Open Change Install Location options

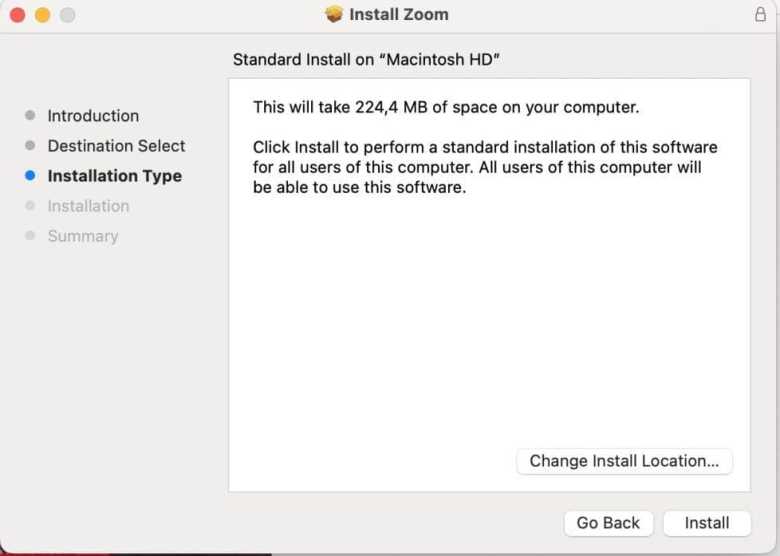(x=624, y=461)
